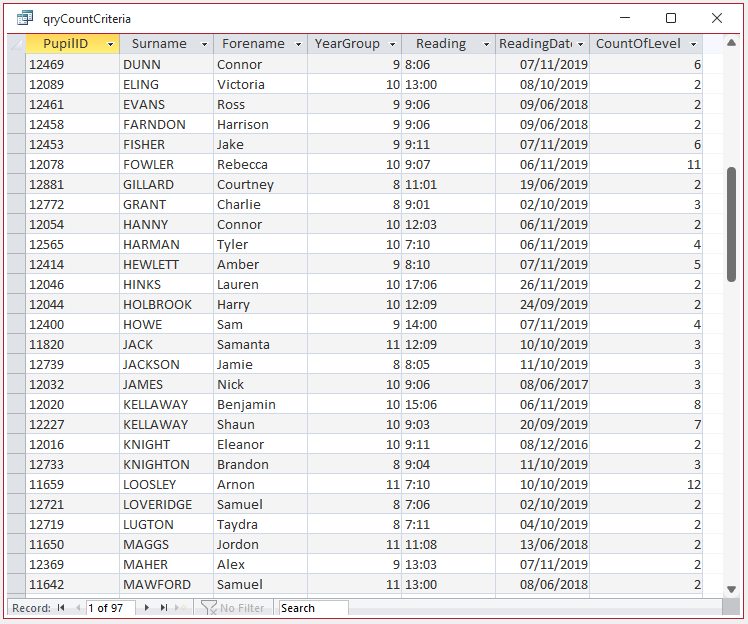This screenshot has height=624, width=748.
Task: Click the surname cell HOLBROOK
Action: point(166,304)
